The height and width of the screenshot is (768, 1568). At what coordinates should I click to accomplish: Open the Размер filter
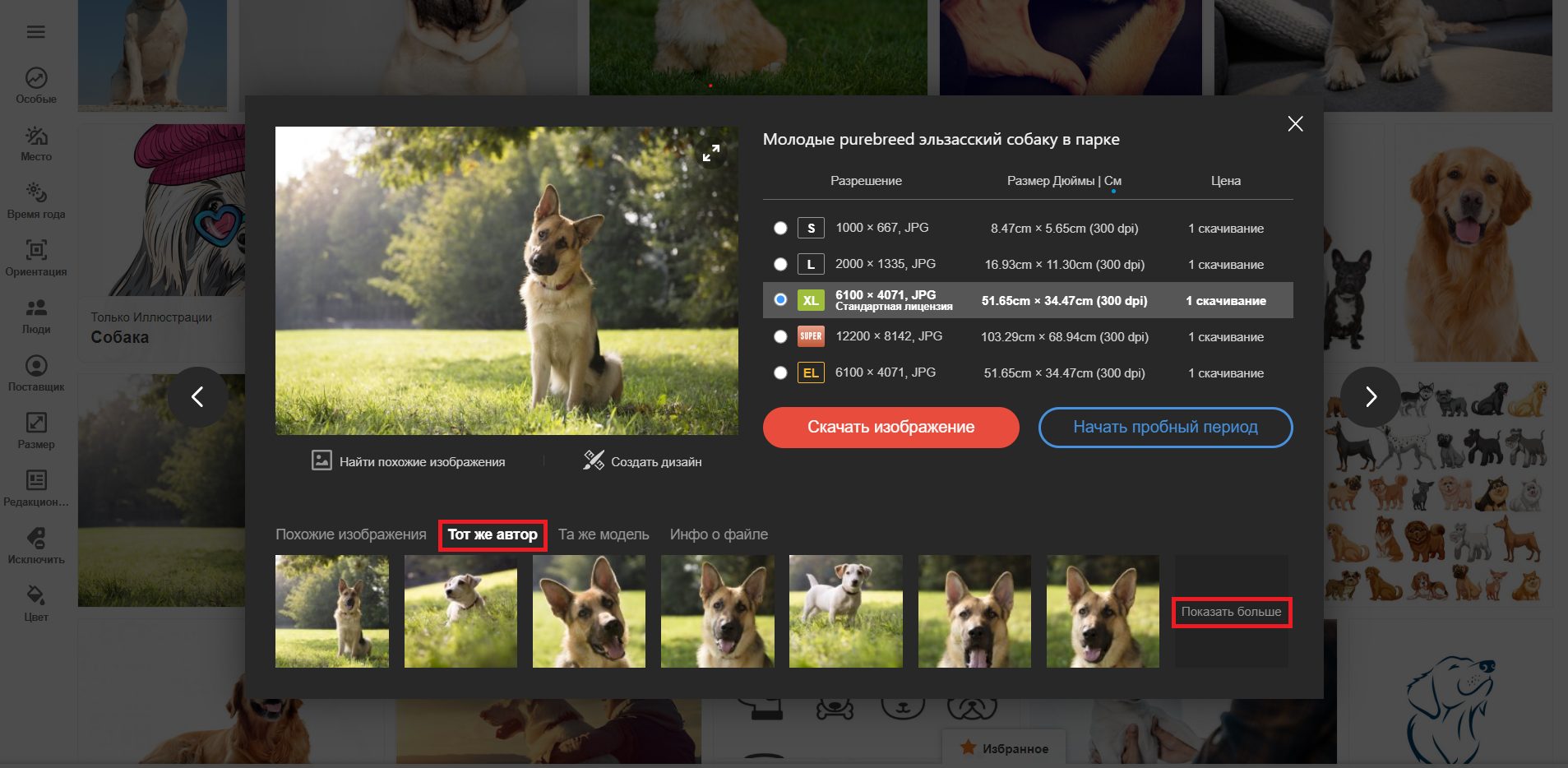click(36, 431)
